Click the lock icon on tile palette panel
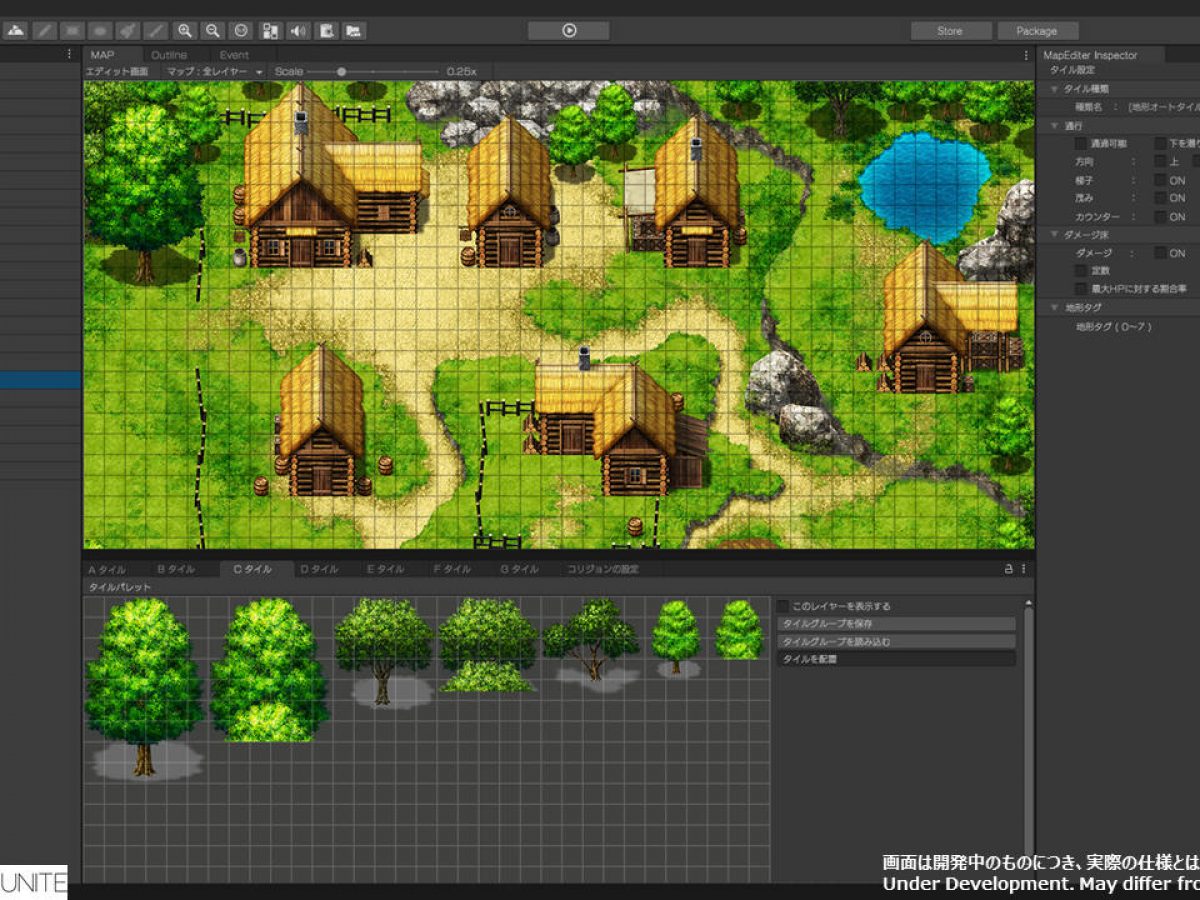1200x900 pixels. pos(1008,569)
